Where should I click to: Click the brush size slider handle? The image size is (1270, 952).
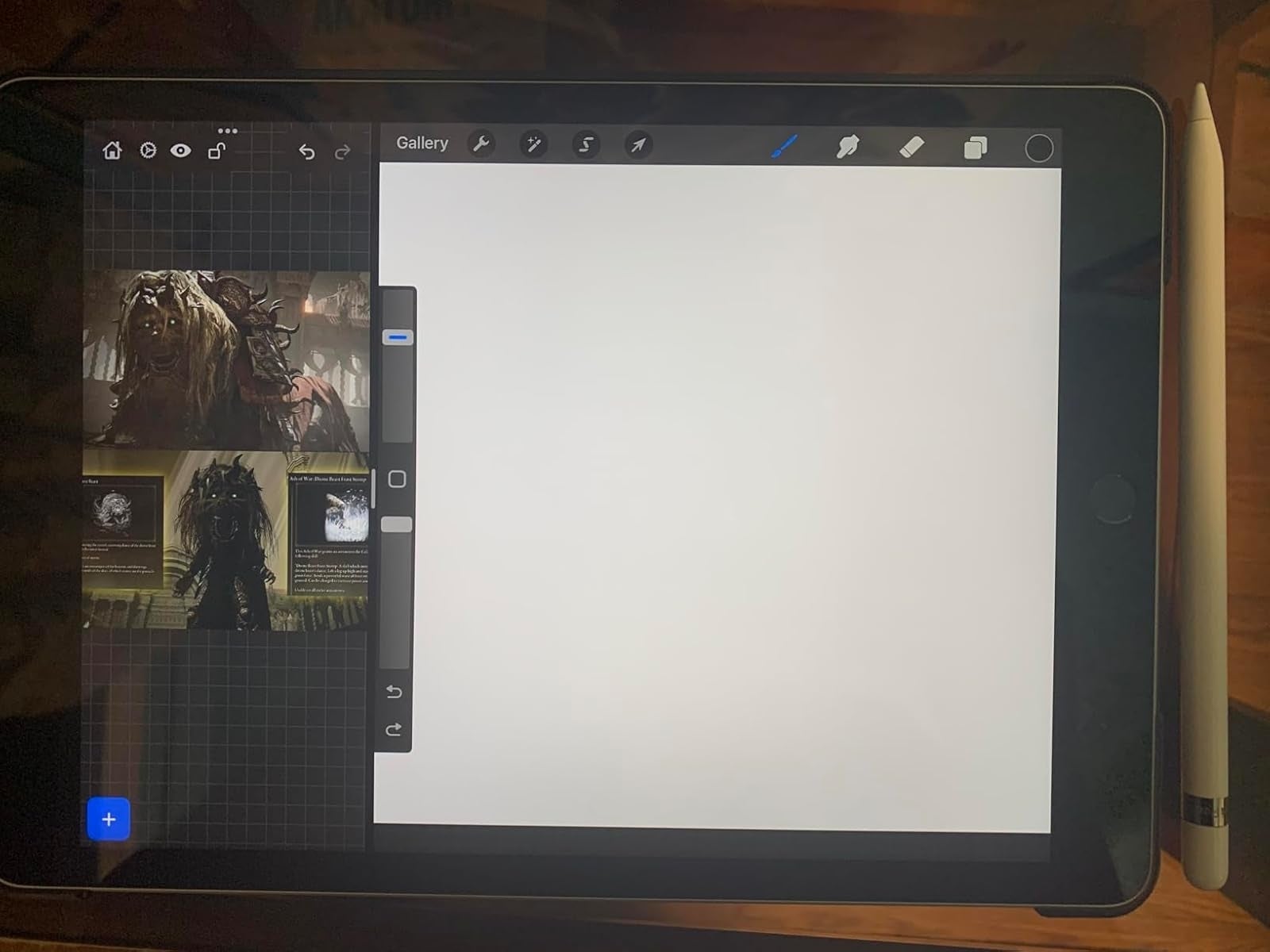click(398, 338)
